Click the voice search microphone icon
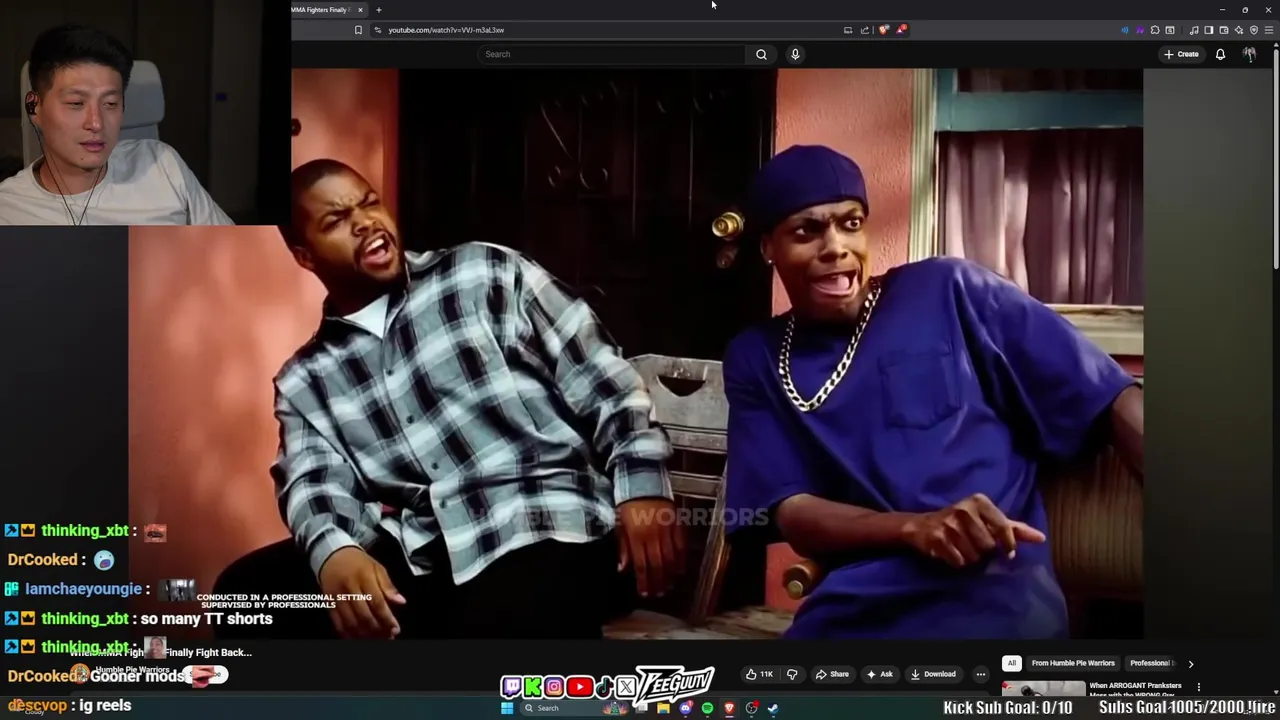Screen dimensions: 1280x720 pos(795,54)
